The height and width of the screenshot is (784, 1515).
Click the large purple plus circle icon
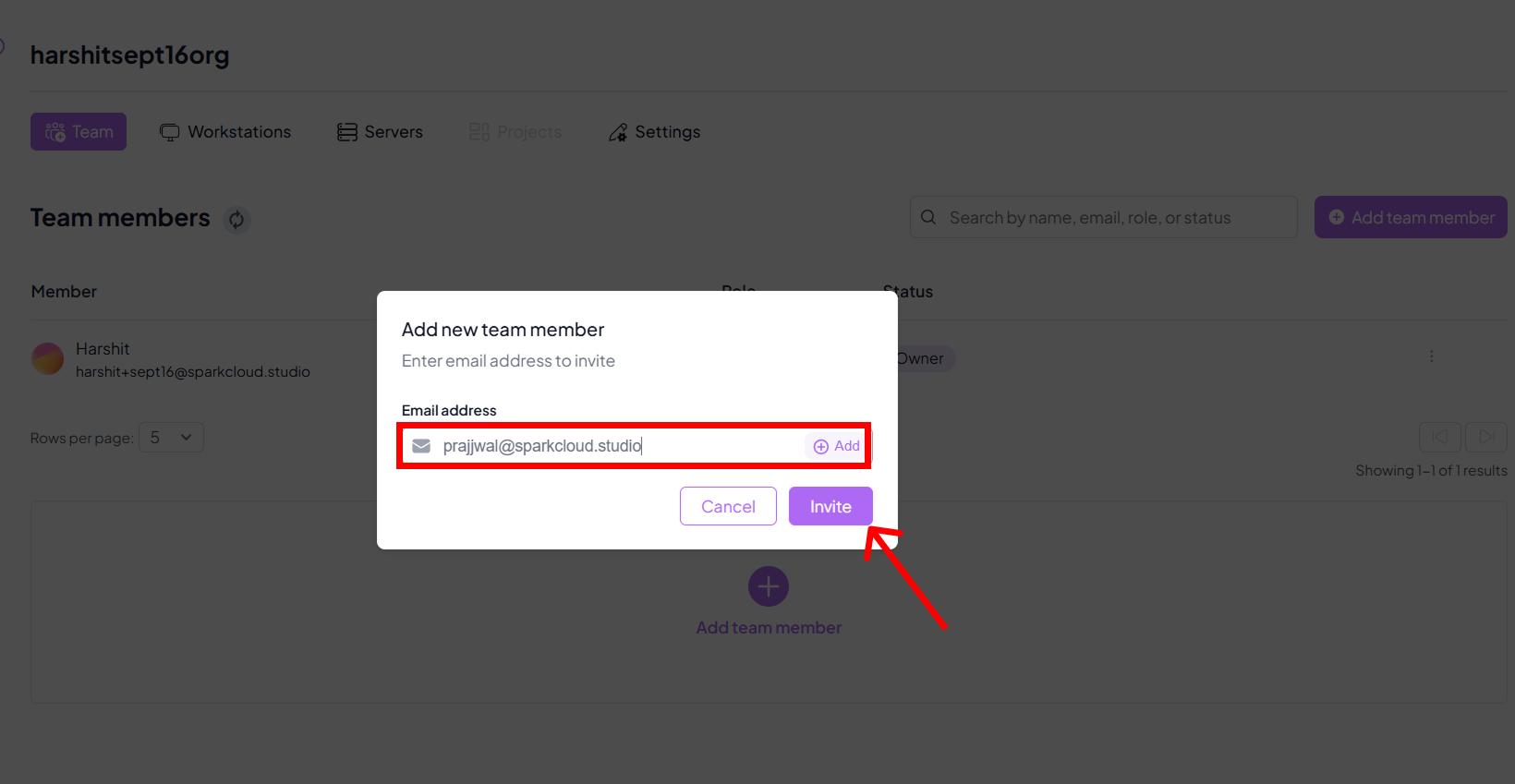768,586
